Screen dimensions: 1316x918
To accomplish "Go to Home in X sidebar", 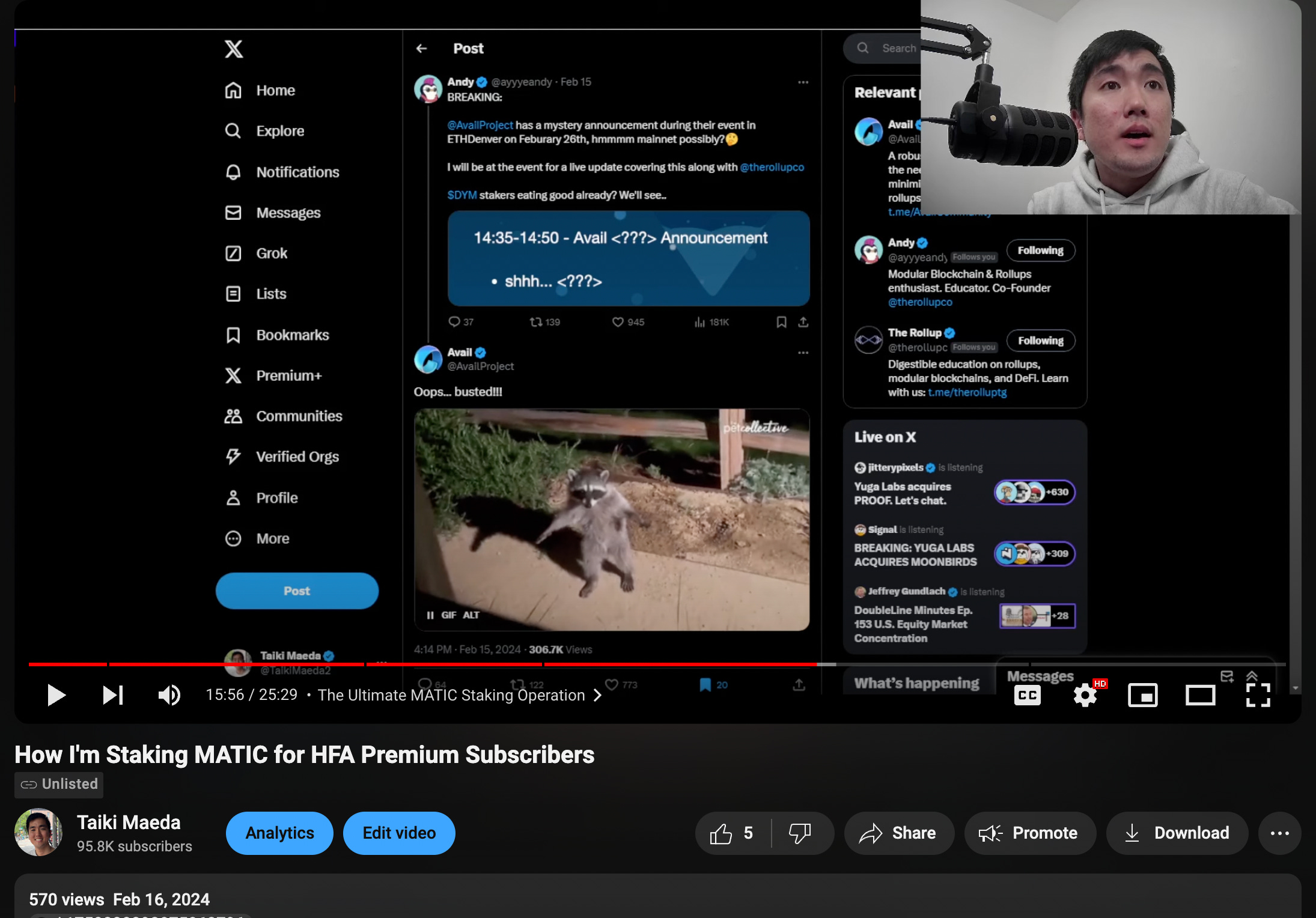I will (x=260, y=91).
